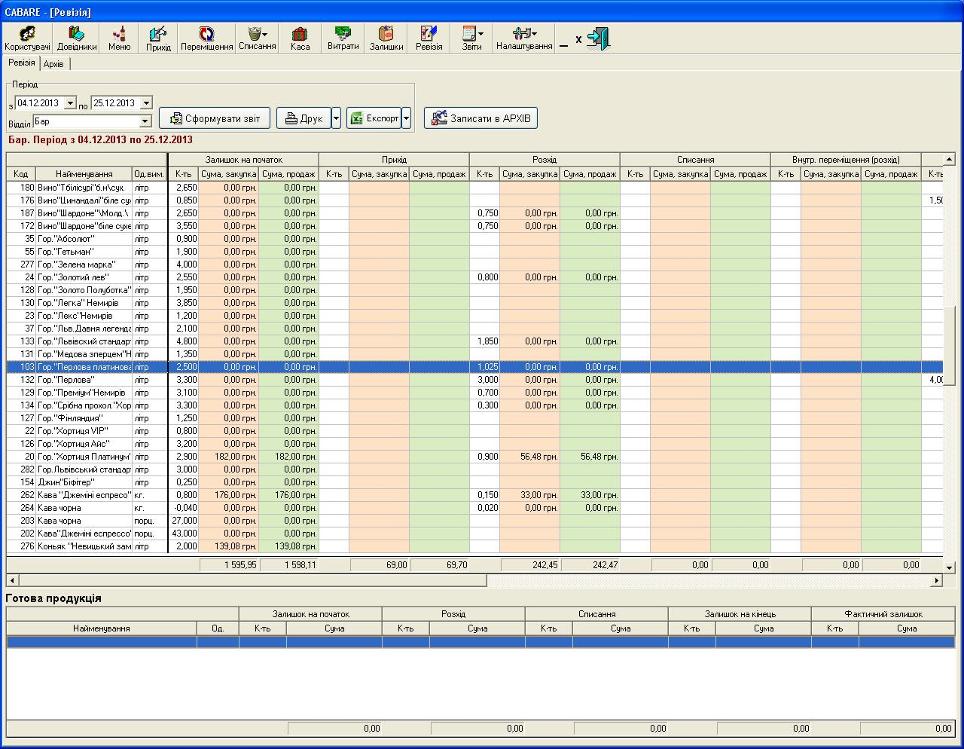This screenshot has height=749, width=964.
Task: Click the horizontal scrollbar thumb
Action: click(x=252, y=580)
